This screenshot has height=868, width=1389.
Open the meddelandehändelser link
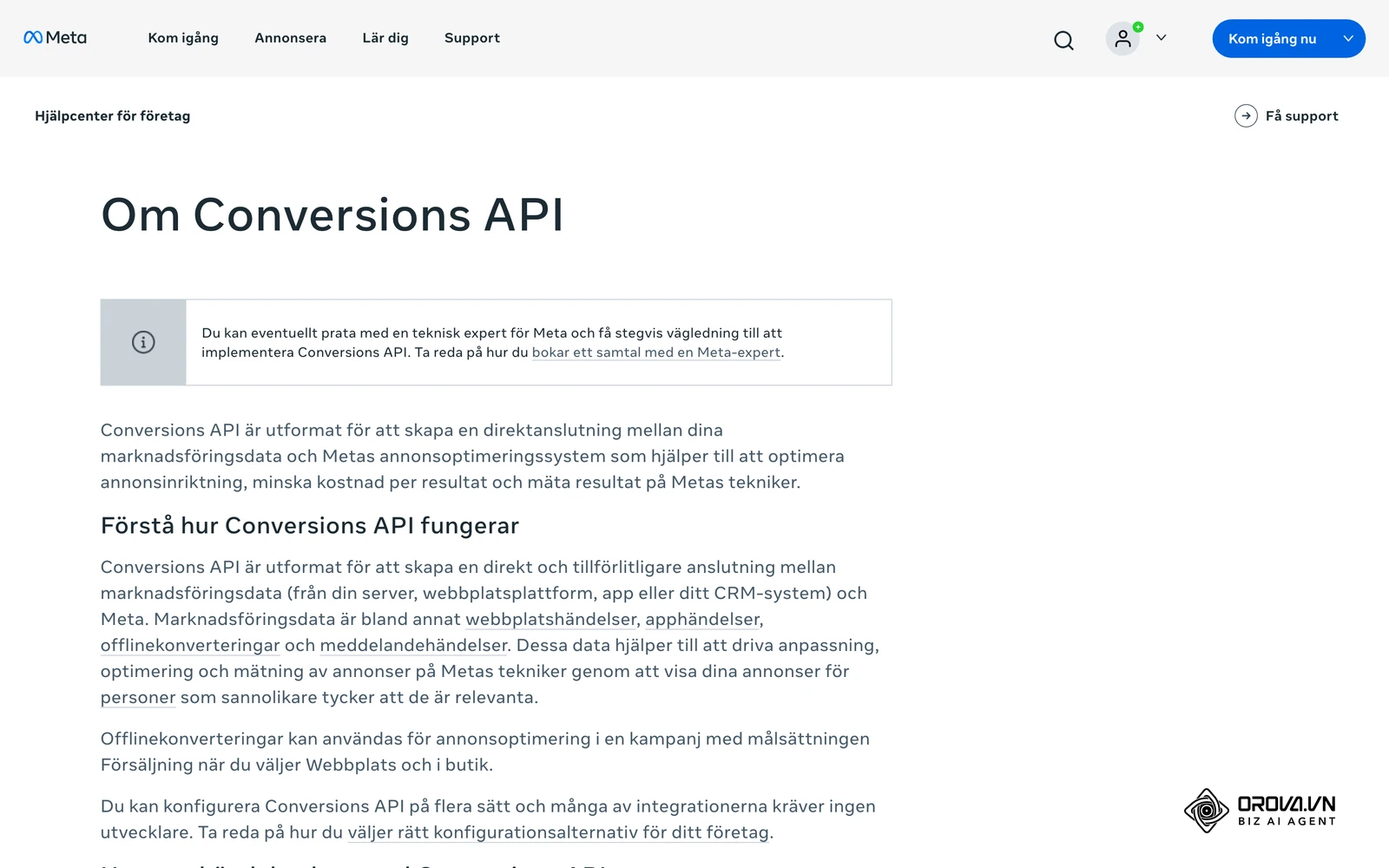pos(413,645)
